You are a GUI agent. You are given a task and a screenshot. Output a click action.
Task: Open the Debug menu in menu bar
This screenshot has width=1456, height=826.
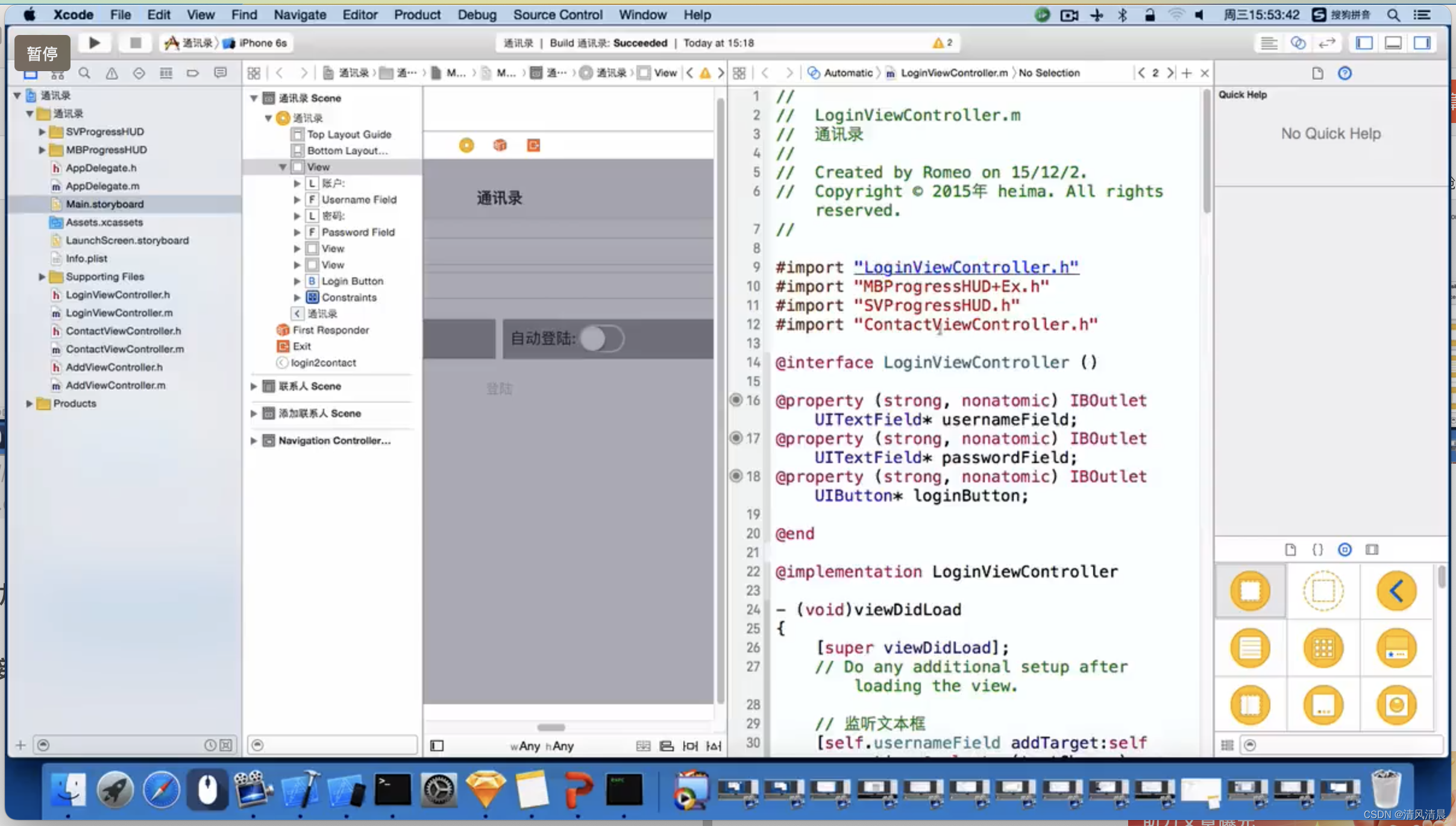pyautogui.click(x=478, y=14)
